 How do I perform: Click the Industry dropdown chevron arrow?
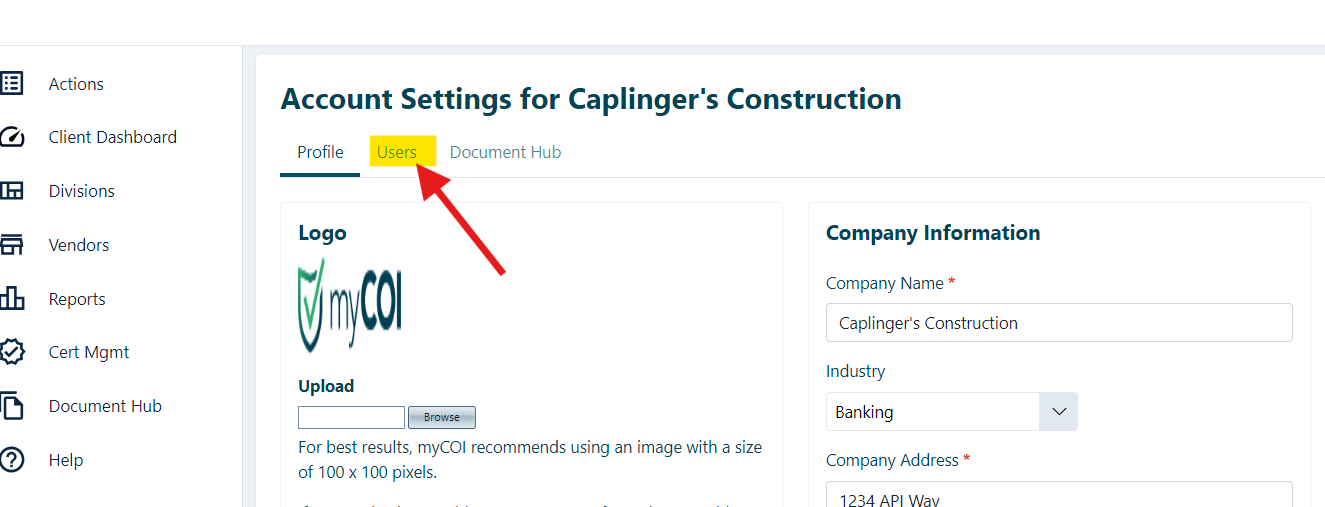[x=1059, y=412]
